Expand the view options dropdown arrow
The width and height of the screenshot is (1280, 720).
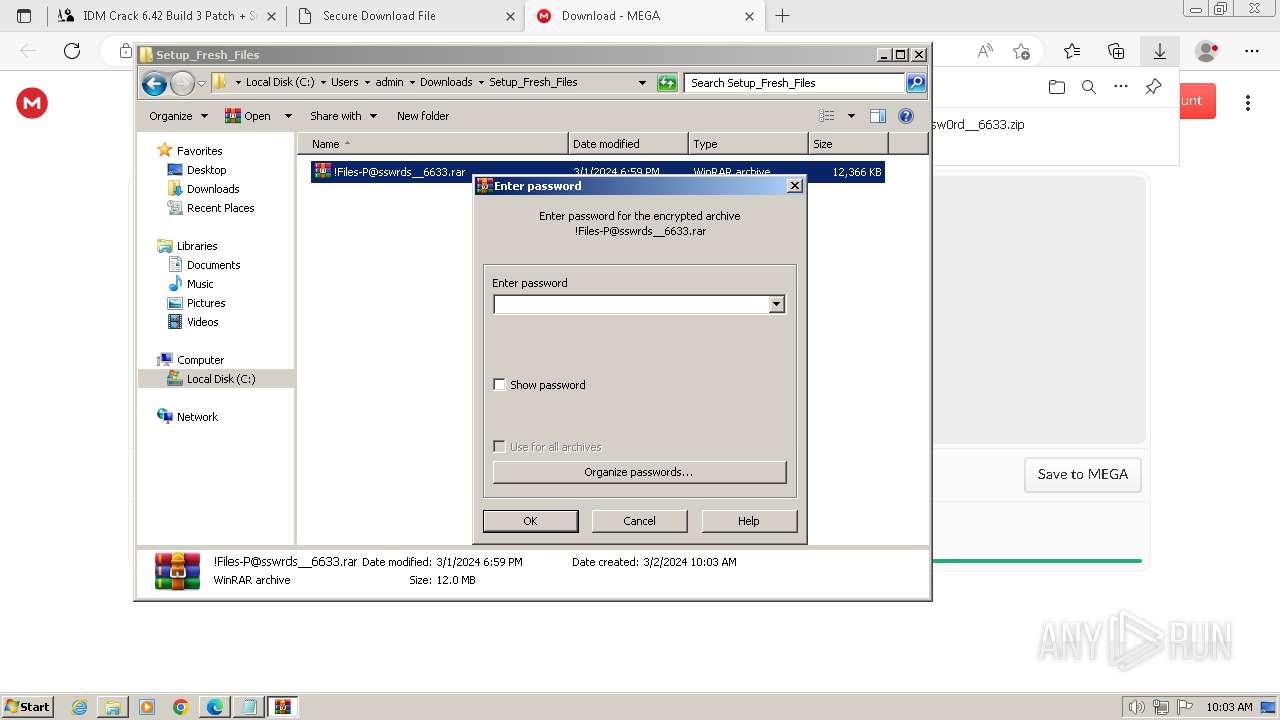point(851,116)
